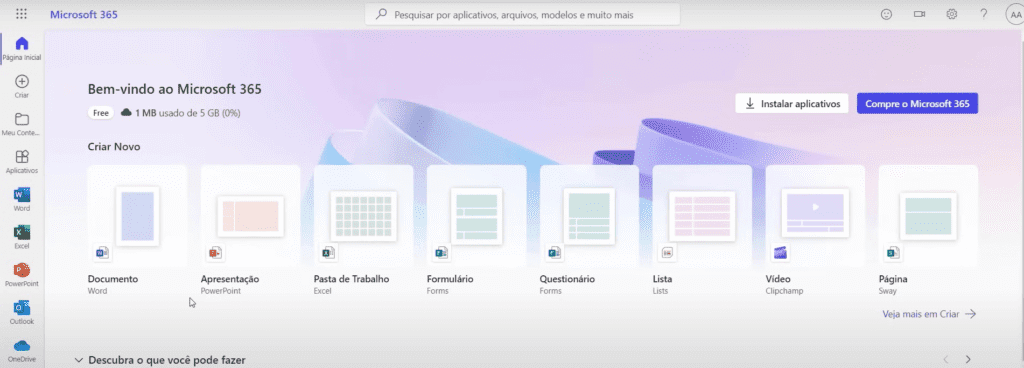Create new Formulário thumbnail
Viewport: 1024px width, 368px height.
point(476,216)
